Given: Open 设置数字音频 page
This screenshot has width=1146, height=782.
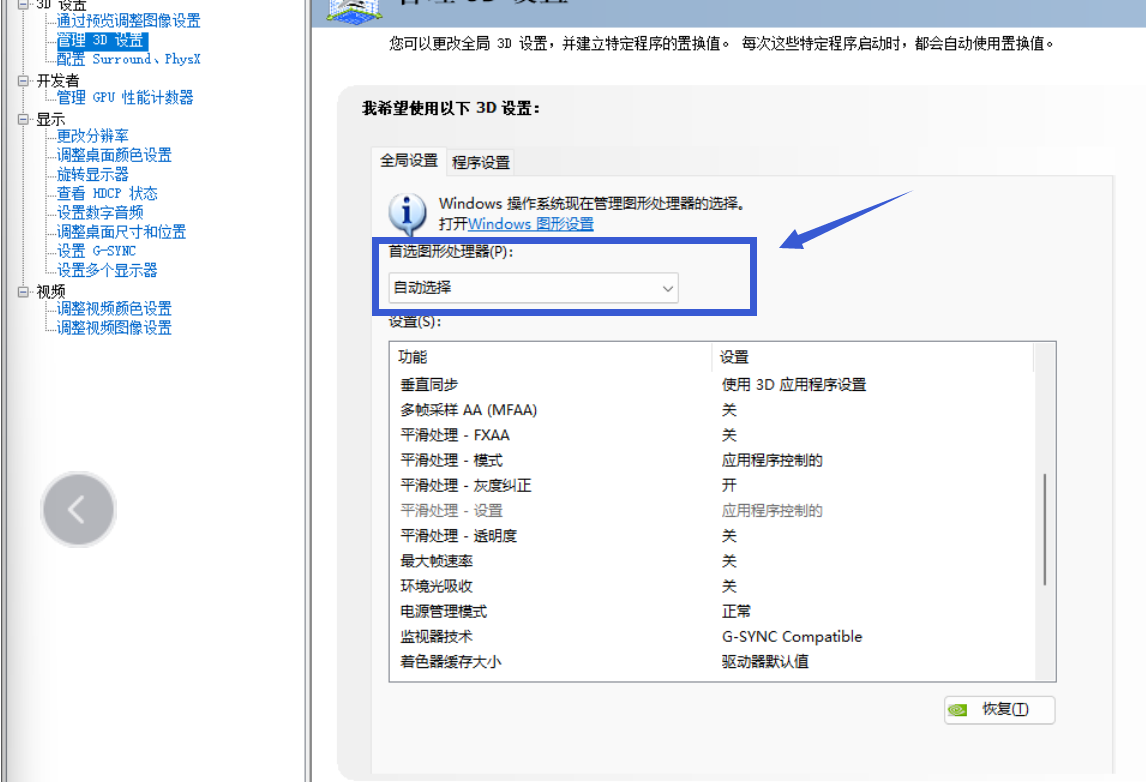Looking at the screenshot, I should click(100, 213).
